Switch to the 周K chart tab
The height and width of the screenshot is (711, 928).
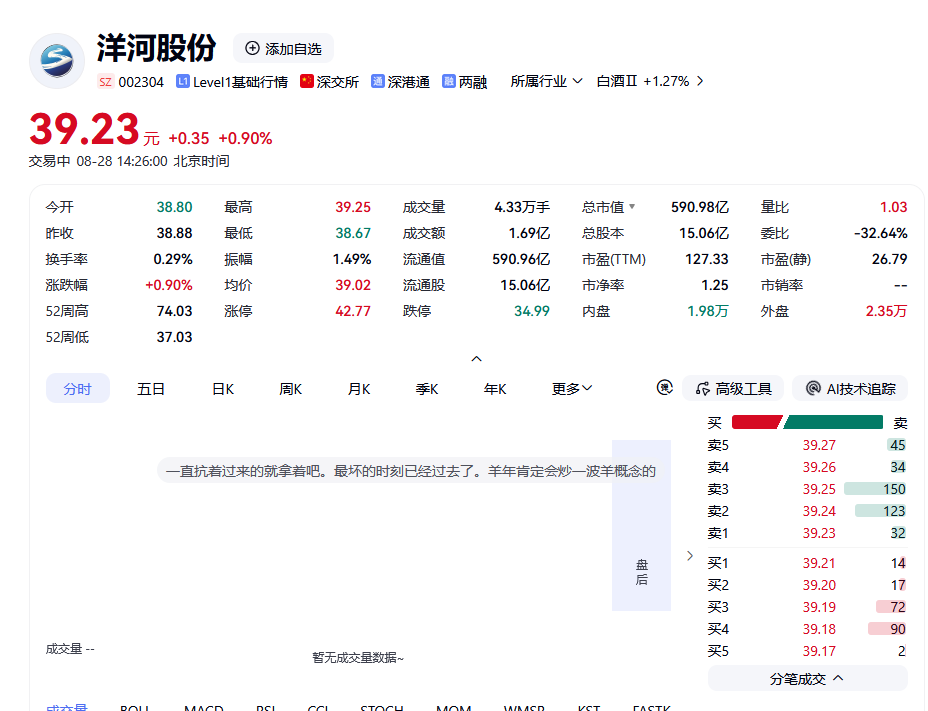(x=291, y=389)
